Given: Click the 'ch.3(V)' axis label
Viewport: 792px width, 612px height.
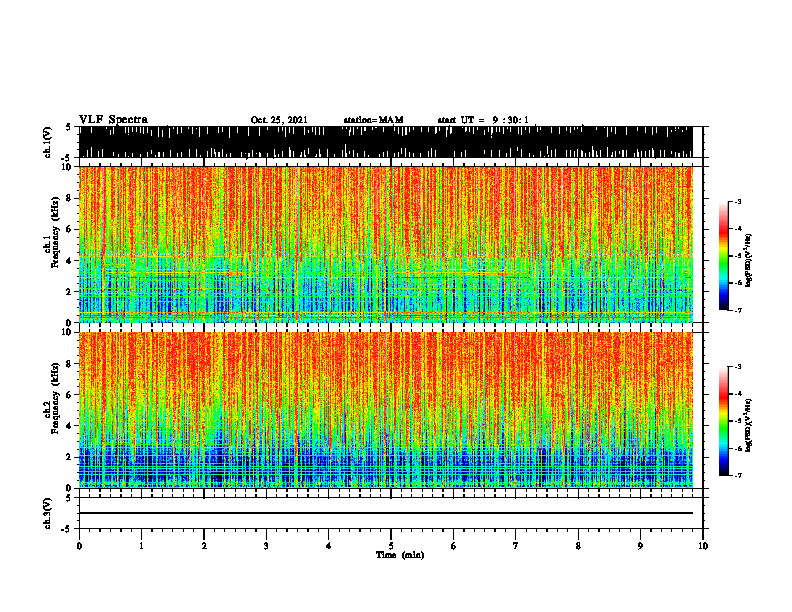Looking at the screenshot, I should (x=48, y=513).
